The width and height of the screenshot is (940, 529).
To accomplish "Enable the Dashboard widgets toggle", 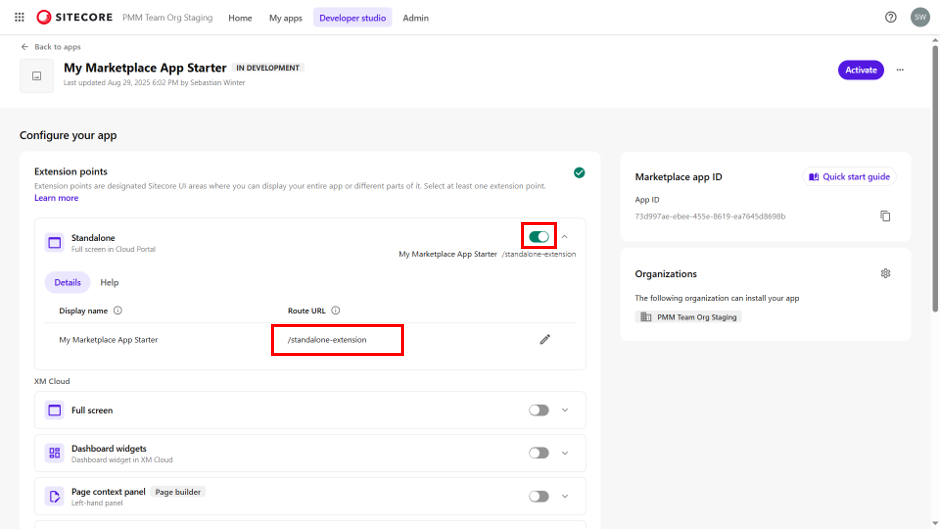I will coord(539,453).
